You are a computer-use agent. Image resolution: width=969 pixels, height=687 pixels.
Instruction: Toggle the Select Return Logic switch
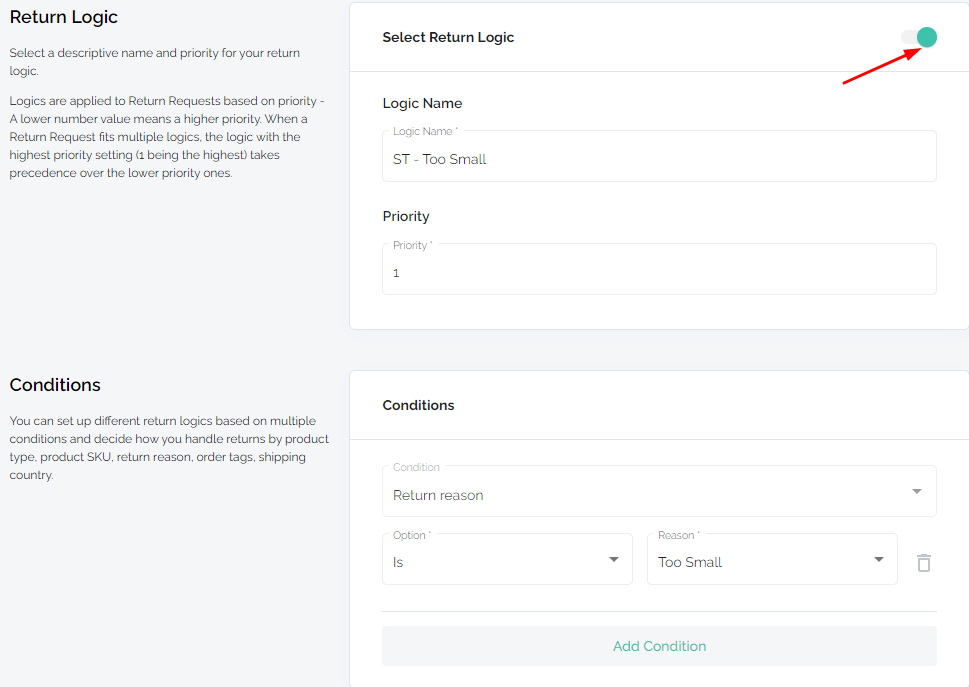coord(919,38)
